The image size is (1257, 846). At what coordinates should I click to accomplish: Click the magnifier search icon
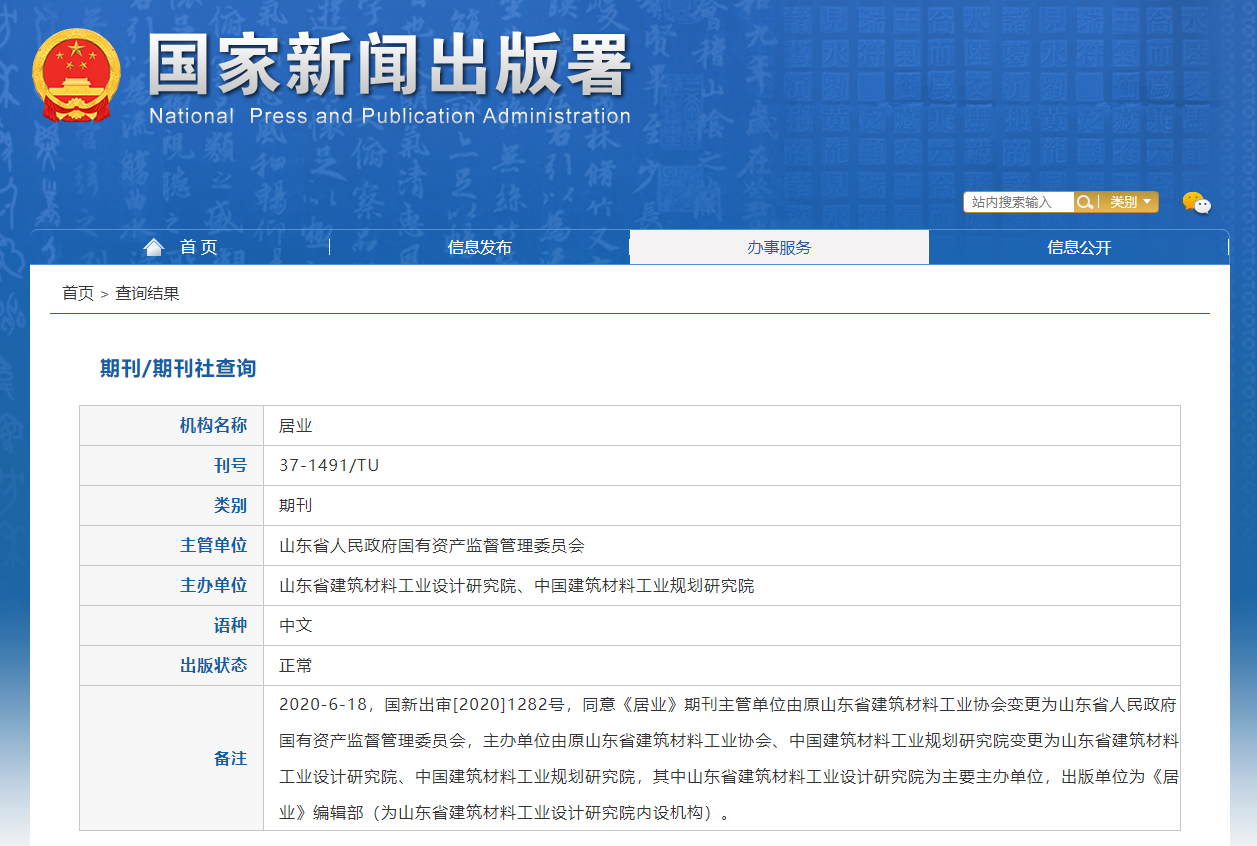point(1084,202)
